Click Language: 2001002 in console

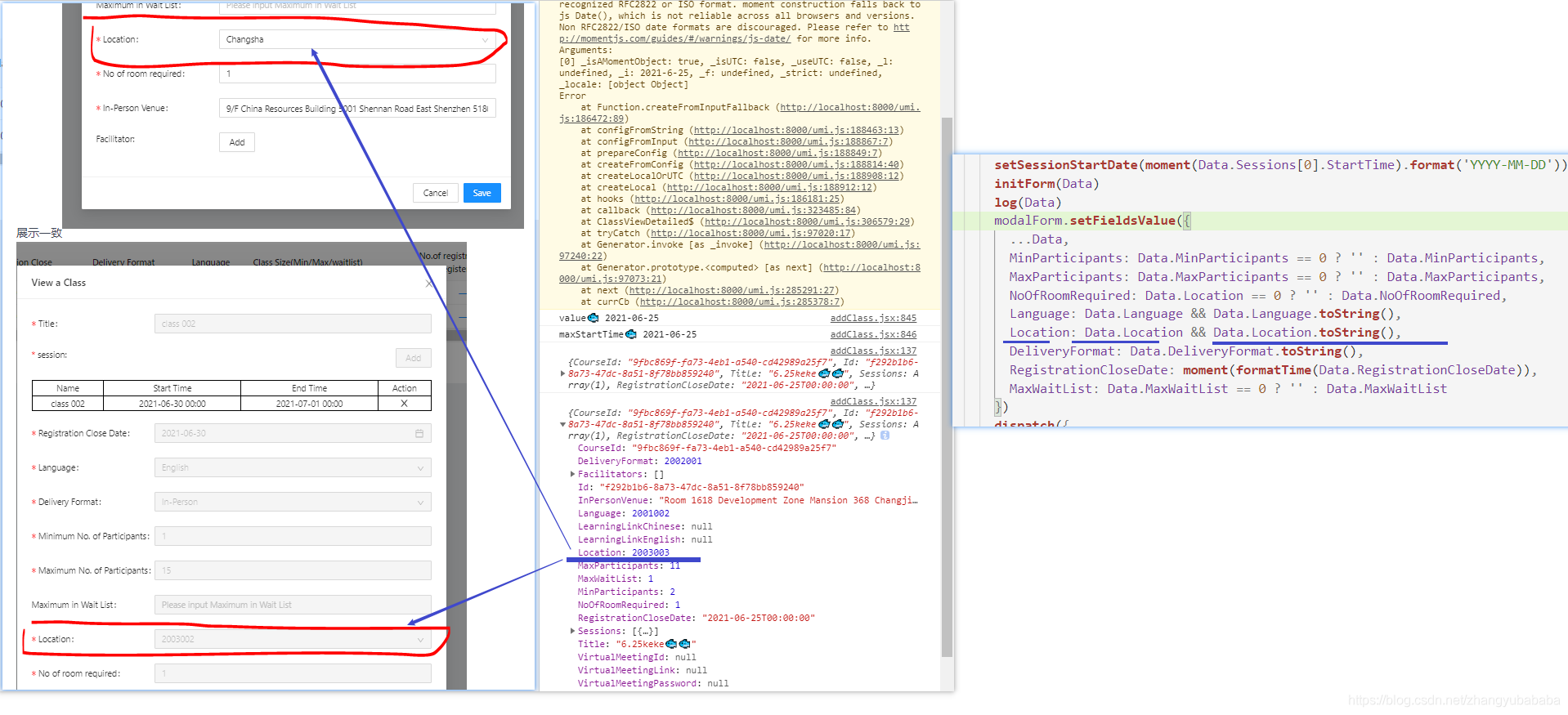(624, 513)
